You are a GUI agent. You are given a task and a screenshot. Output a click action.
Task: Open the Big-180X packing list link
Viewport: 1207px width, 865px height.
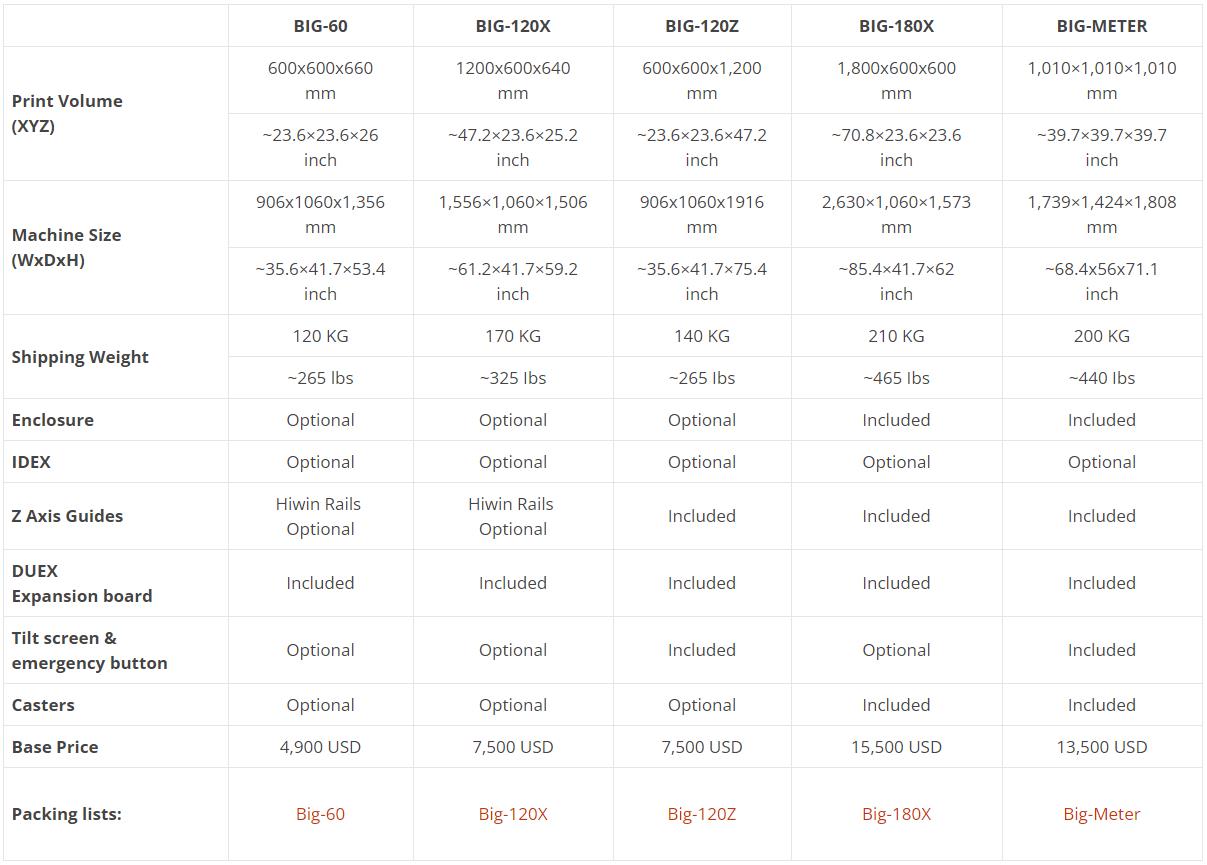click(896, 814)
